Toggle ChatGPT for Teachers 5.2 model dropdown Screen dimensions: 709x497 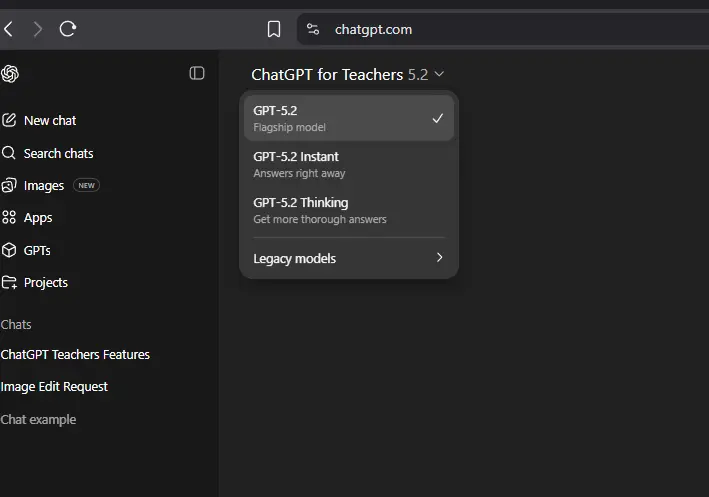tap(347, 74)
